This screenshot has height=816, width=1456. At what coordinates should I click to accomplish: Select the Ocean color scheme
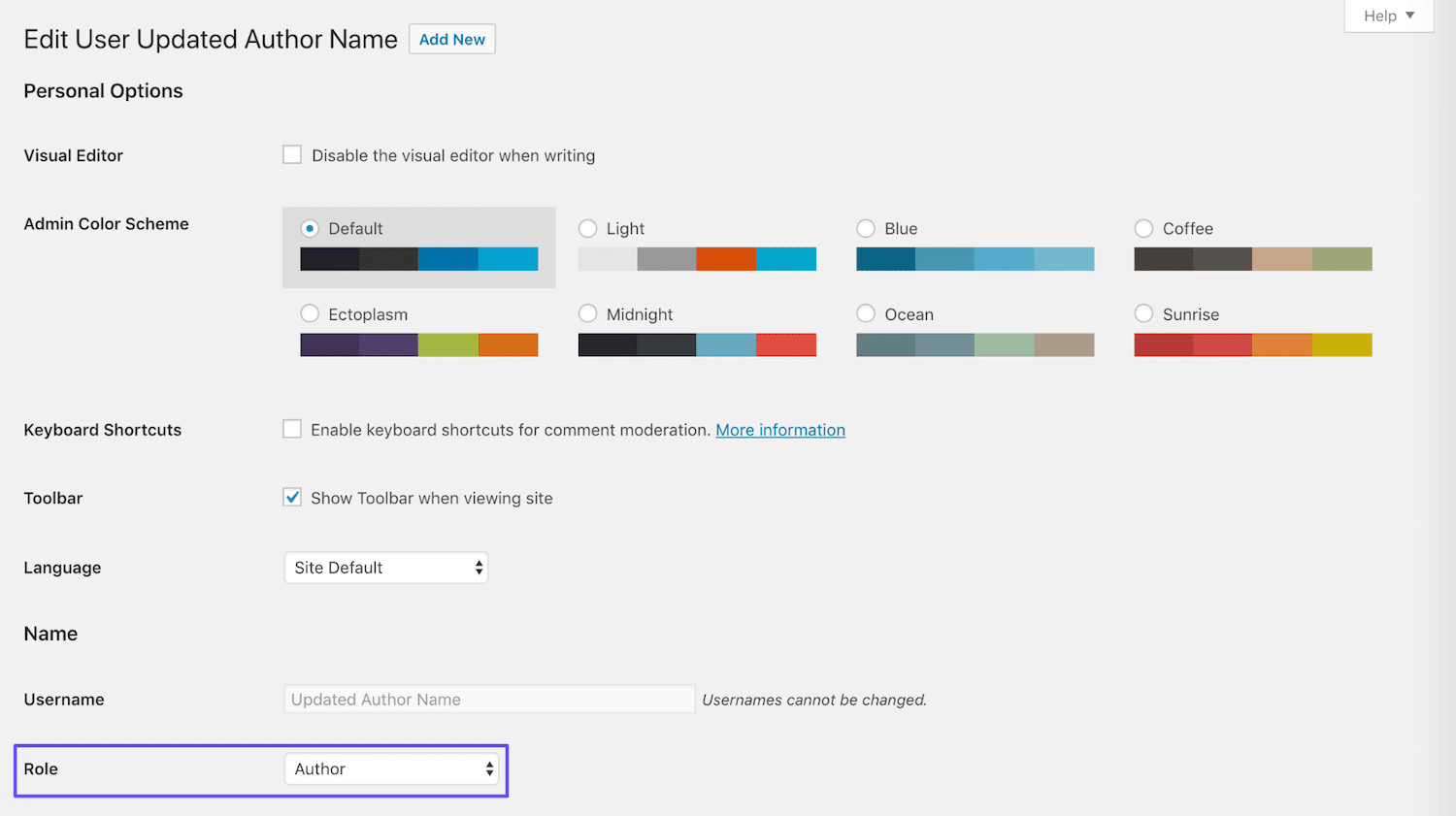866,313
